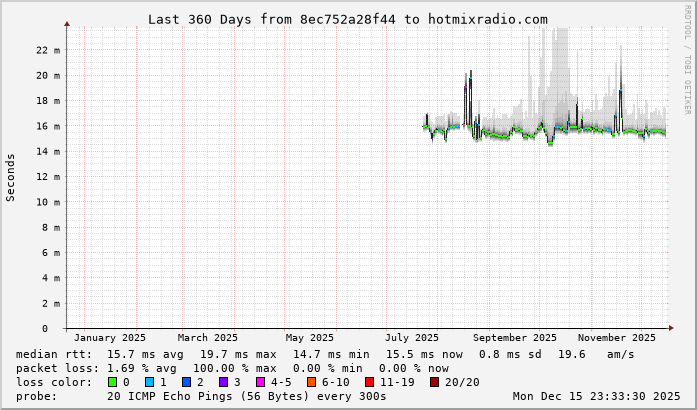Screen dimensions: 697x410
Task: Select the purple loss swatch labeled 3
Action: click(222, 382)
